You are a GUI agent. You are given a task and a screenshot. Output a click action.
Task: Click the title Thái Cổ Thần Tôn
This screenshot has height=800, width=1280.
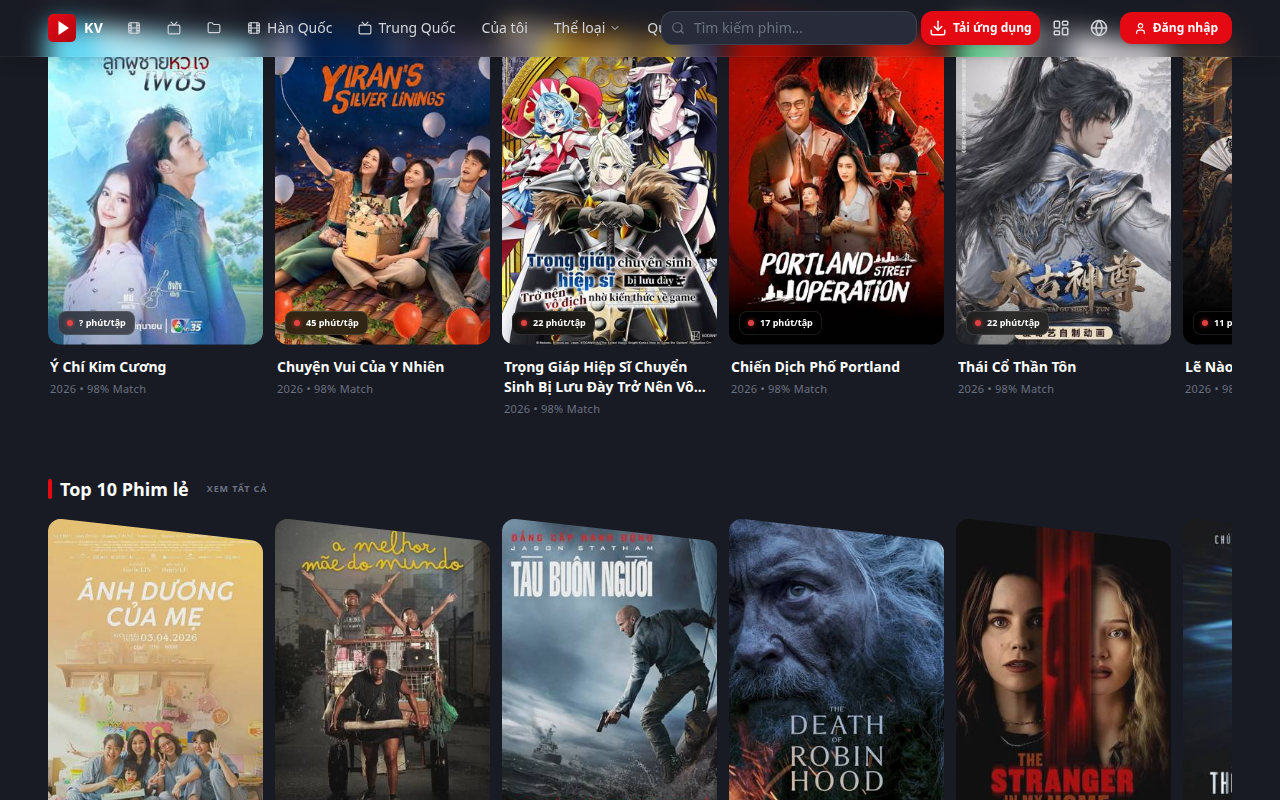[1017, 367]
